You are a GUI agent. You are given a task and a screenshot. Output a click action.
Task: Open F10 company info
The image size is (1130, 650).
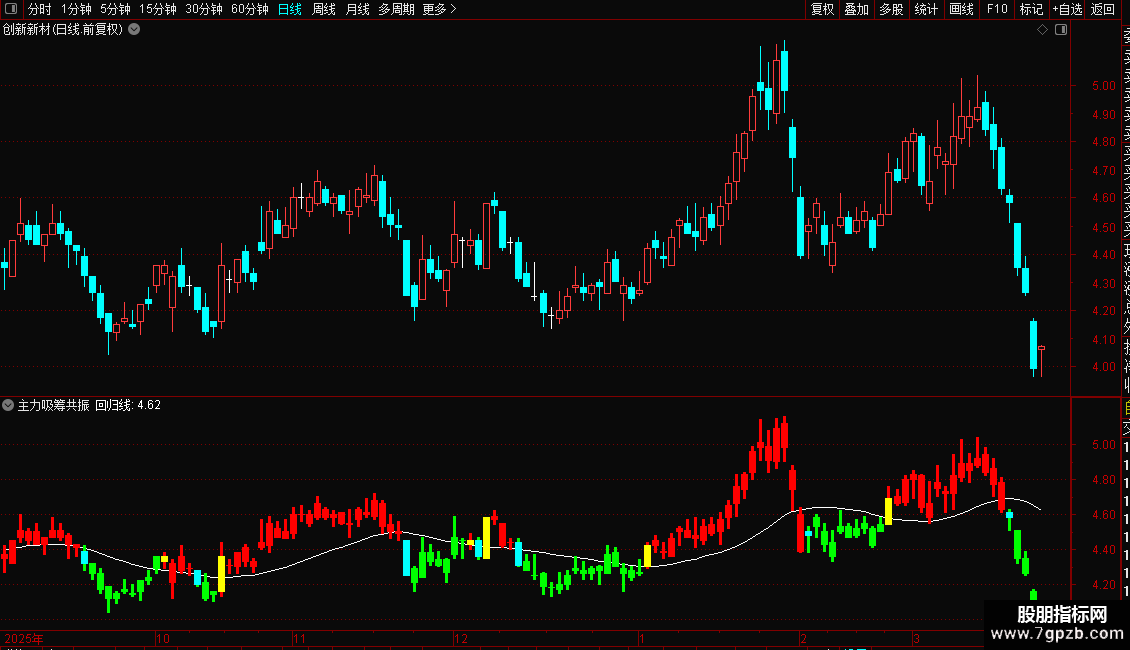coord(997,9)
